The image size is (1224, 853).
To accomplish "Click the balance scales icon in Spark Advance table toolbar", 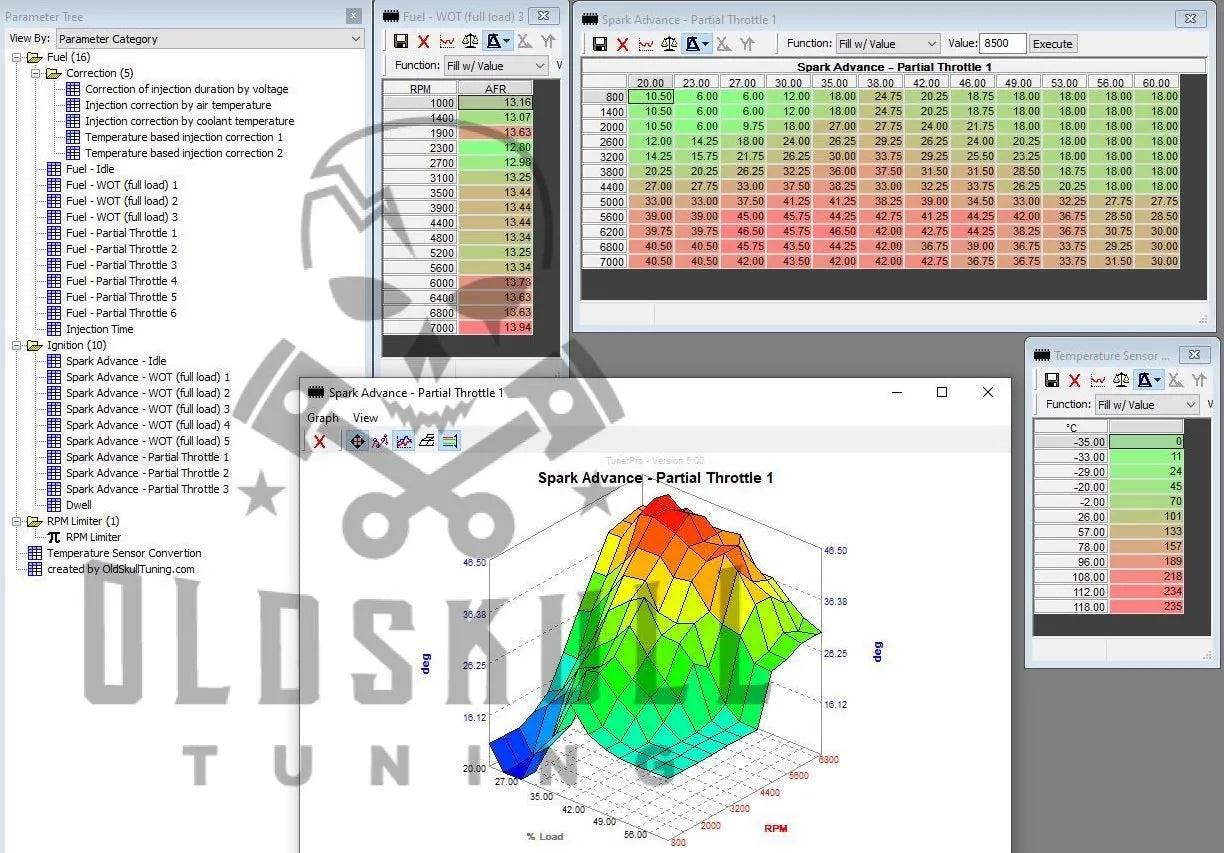I will point(669,44).
